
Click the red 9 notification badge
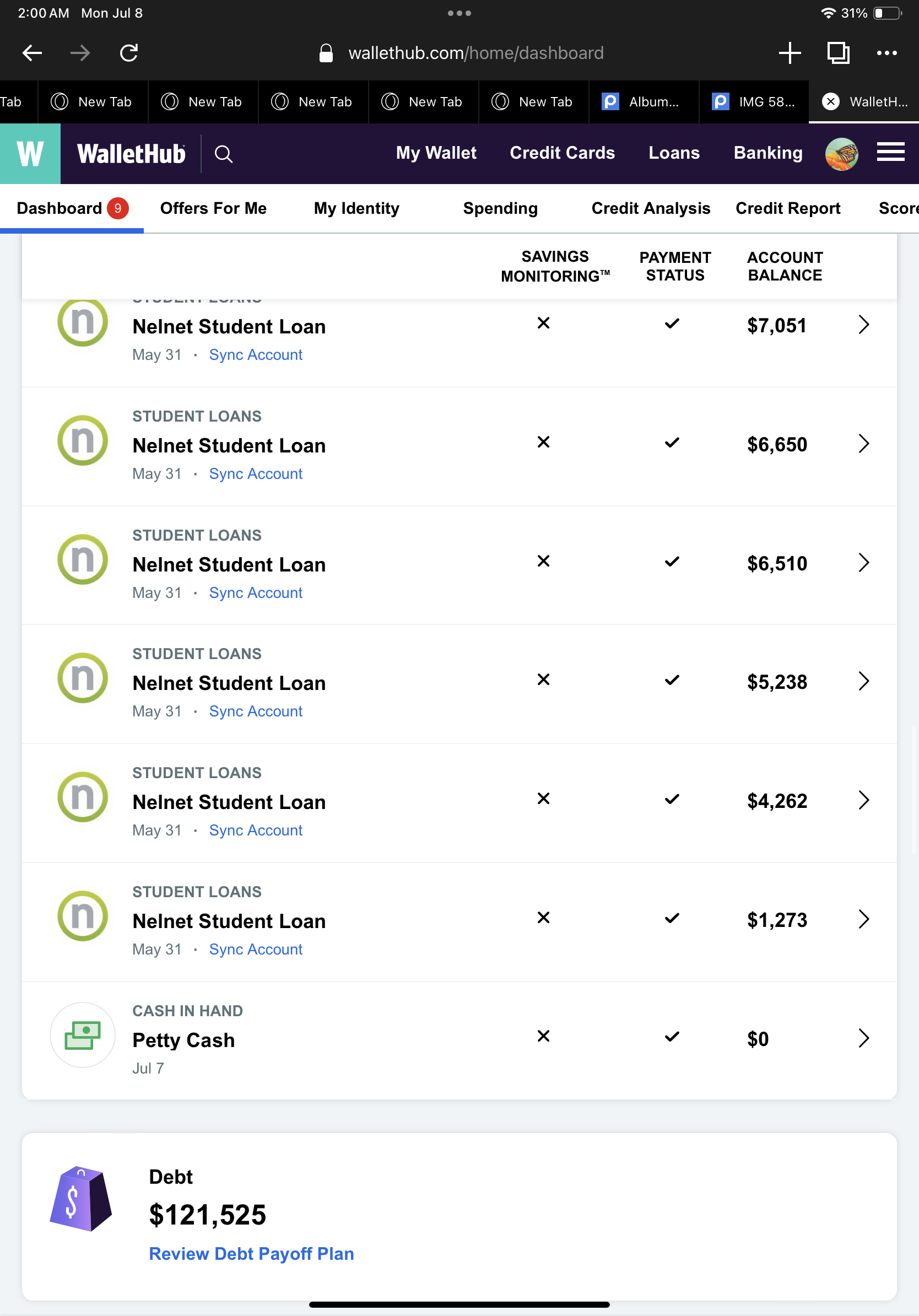click(x=117, y=208)
